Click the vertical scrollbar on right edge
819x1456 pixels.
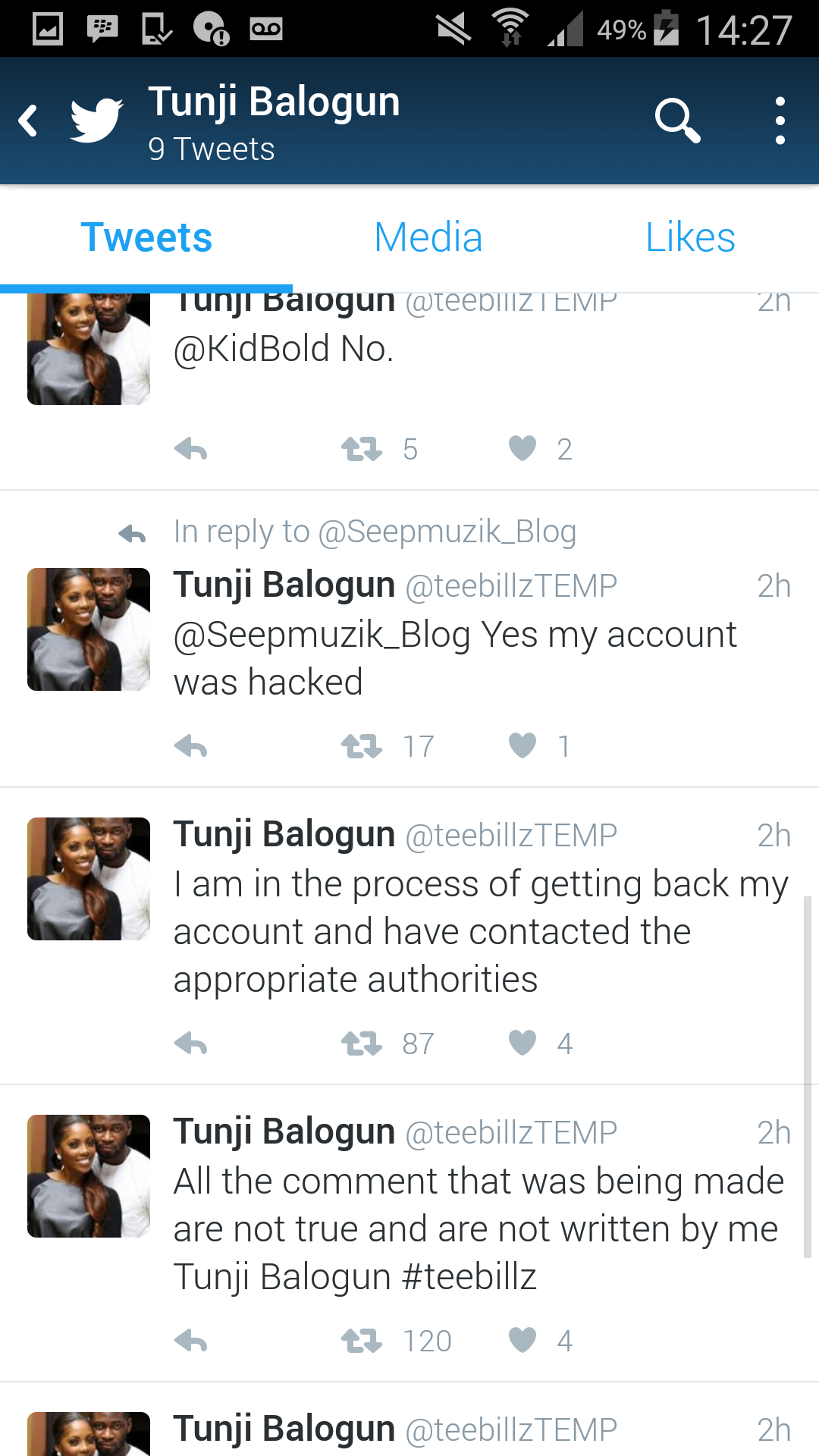pos(808,1077)
